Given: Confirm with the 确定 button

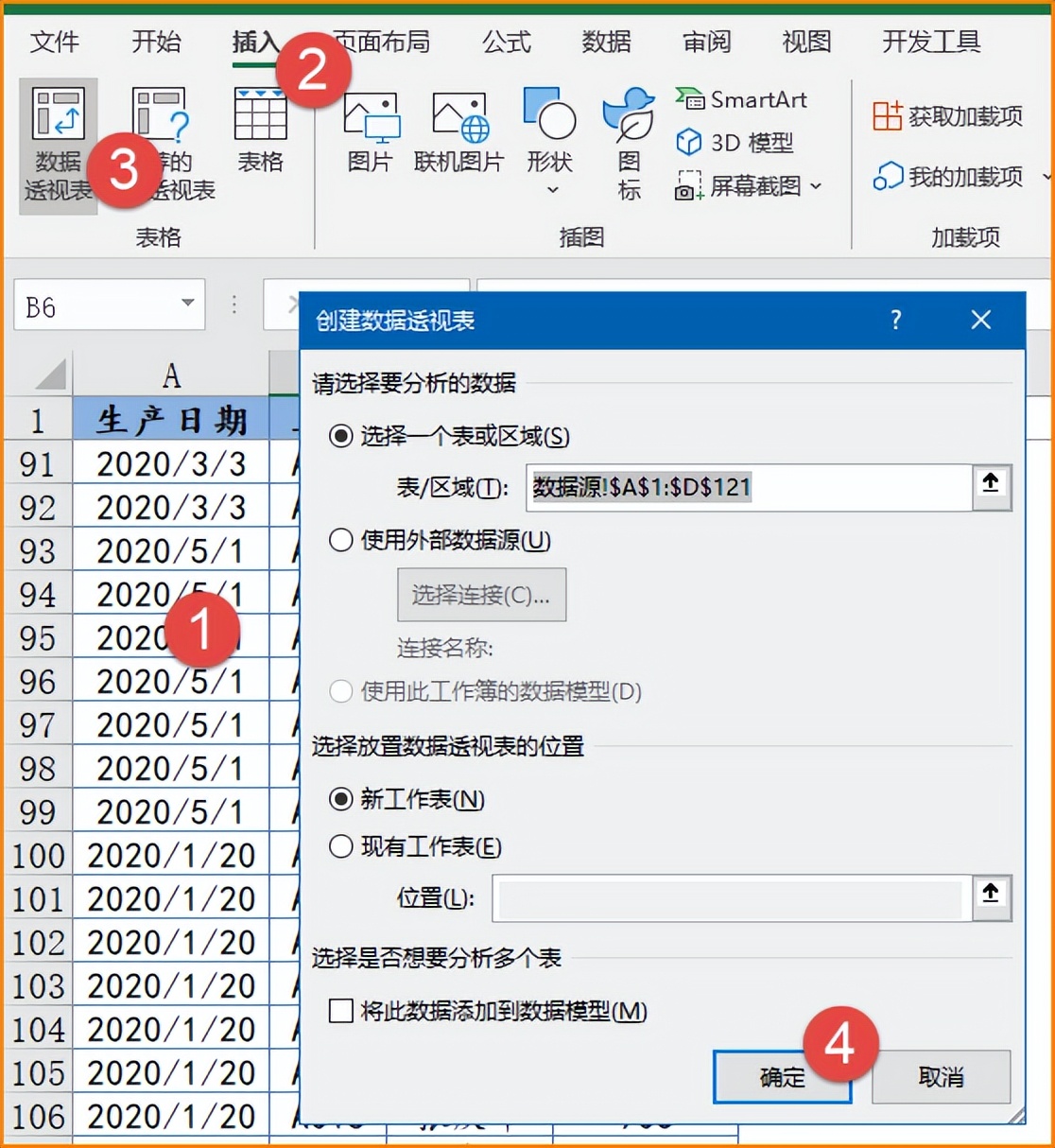Looking at the screenshot, I should pos(782,1077).
